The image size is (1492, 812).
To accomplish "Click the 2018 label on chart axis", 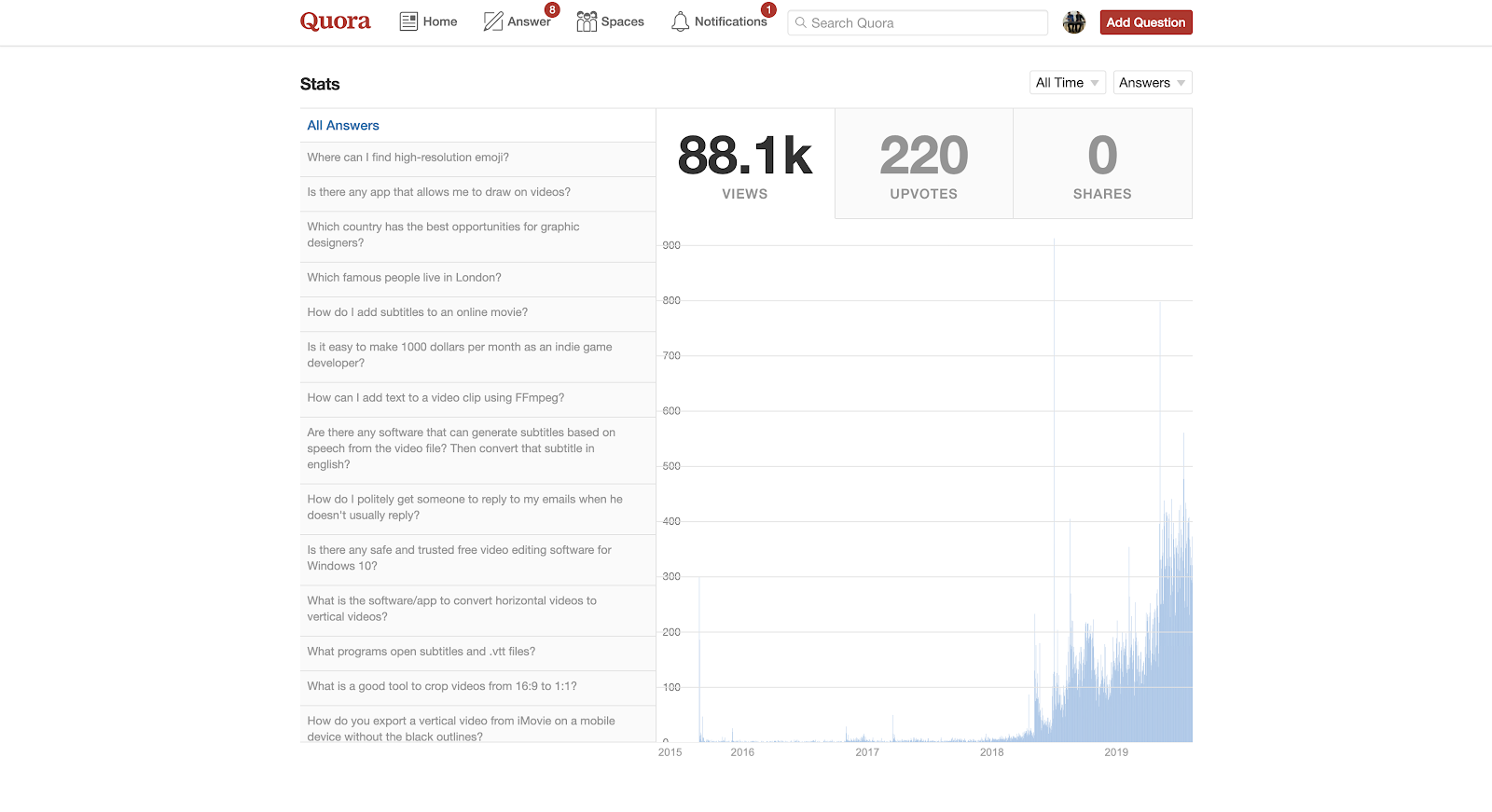I will [x=992, y=752].
